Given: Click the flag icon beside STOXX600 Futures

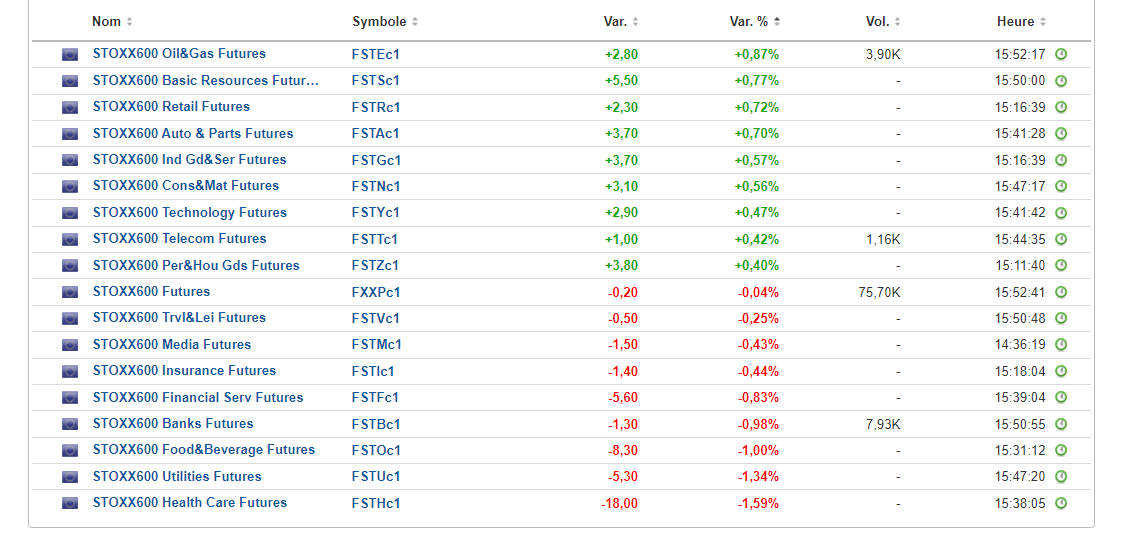Looking at the screenshot, I should (x=70, y=292).
